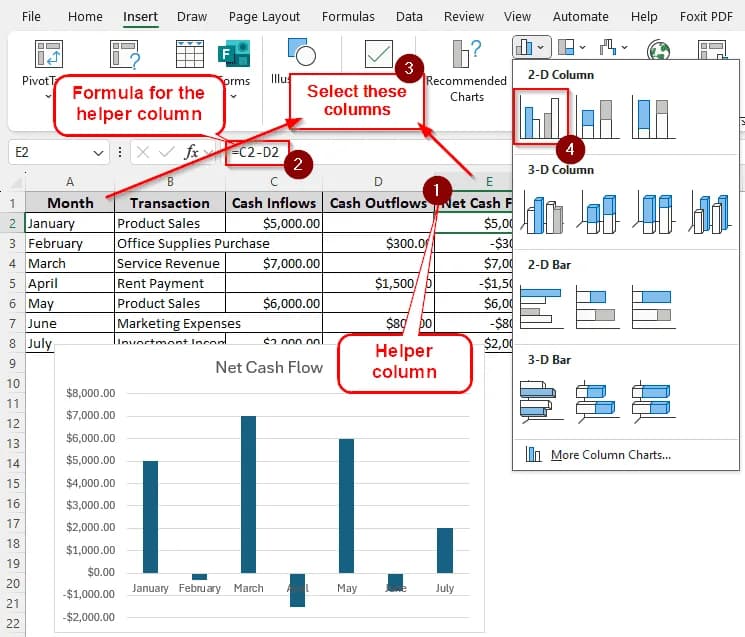
Task: Open the Data tab
Action: point(409,17)
